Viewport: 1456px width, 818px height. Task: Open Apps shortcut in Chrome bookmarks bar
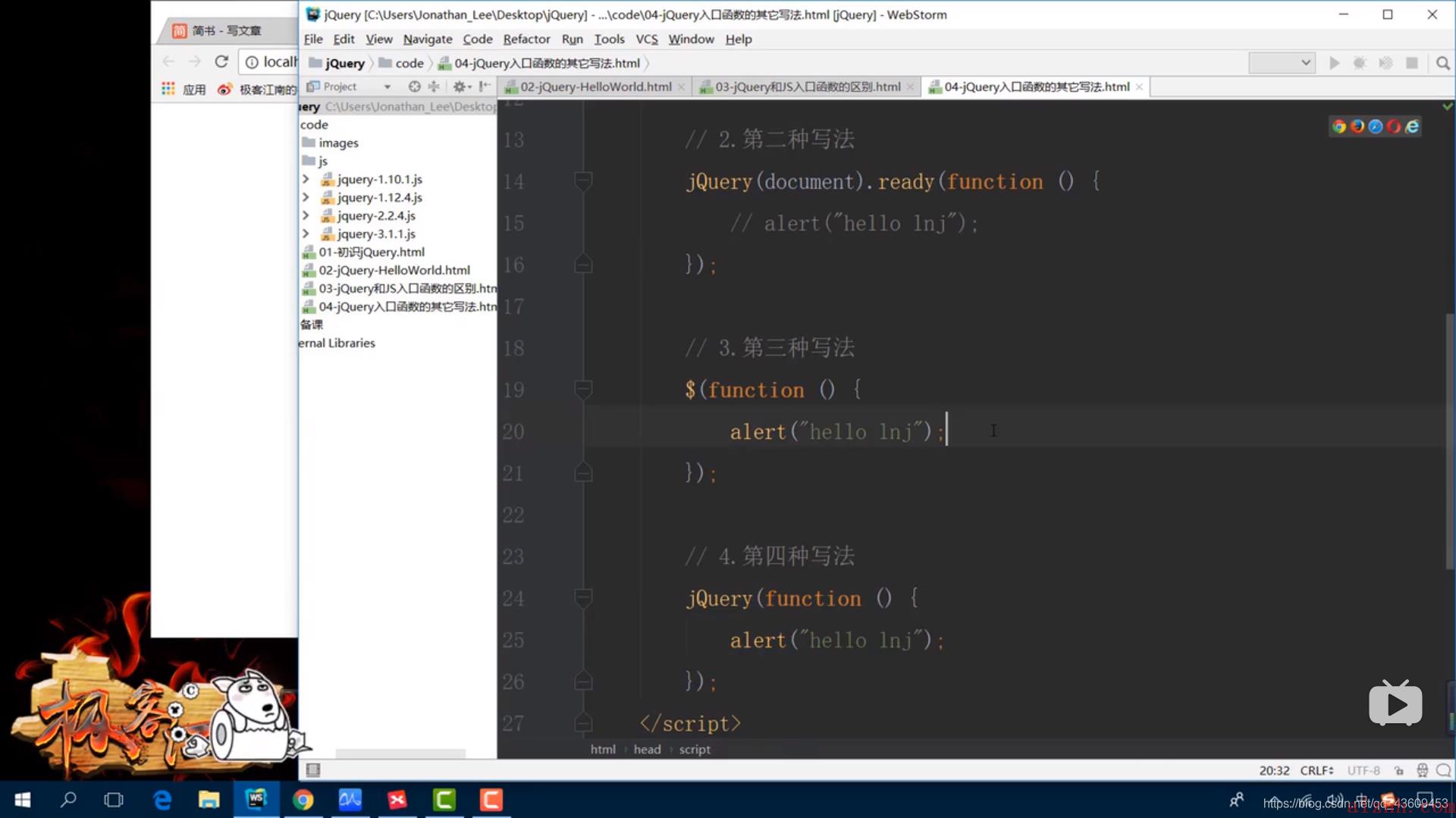coord(183,89)
